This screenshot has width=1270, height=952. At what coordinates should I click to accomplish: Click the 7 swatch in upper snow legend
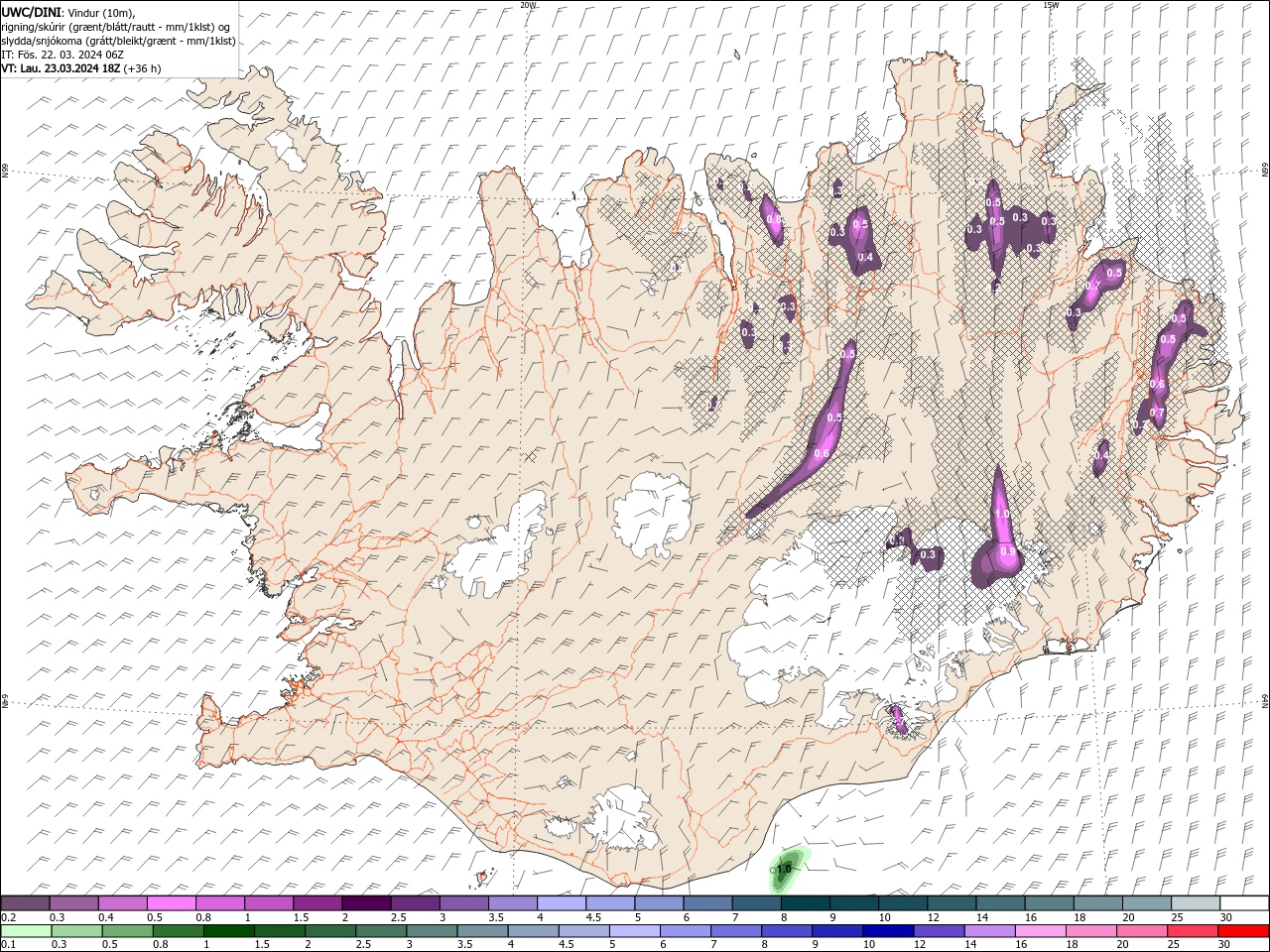[756, 903]
